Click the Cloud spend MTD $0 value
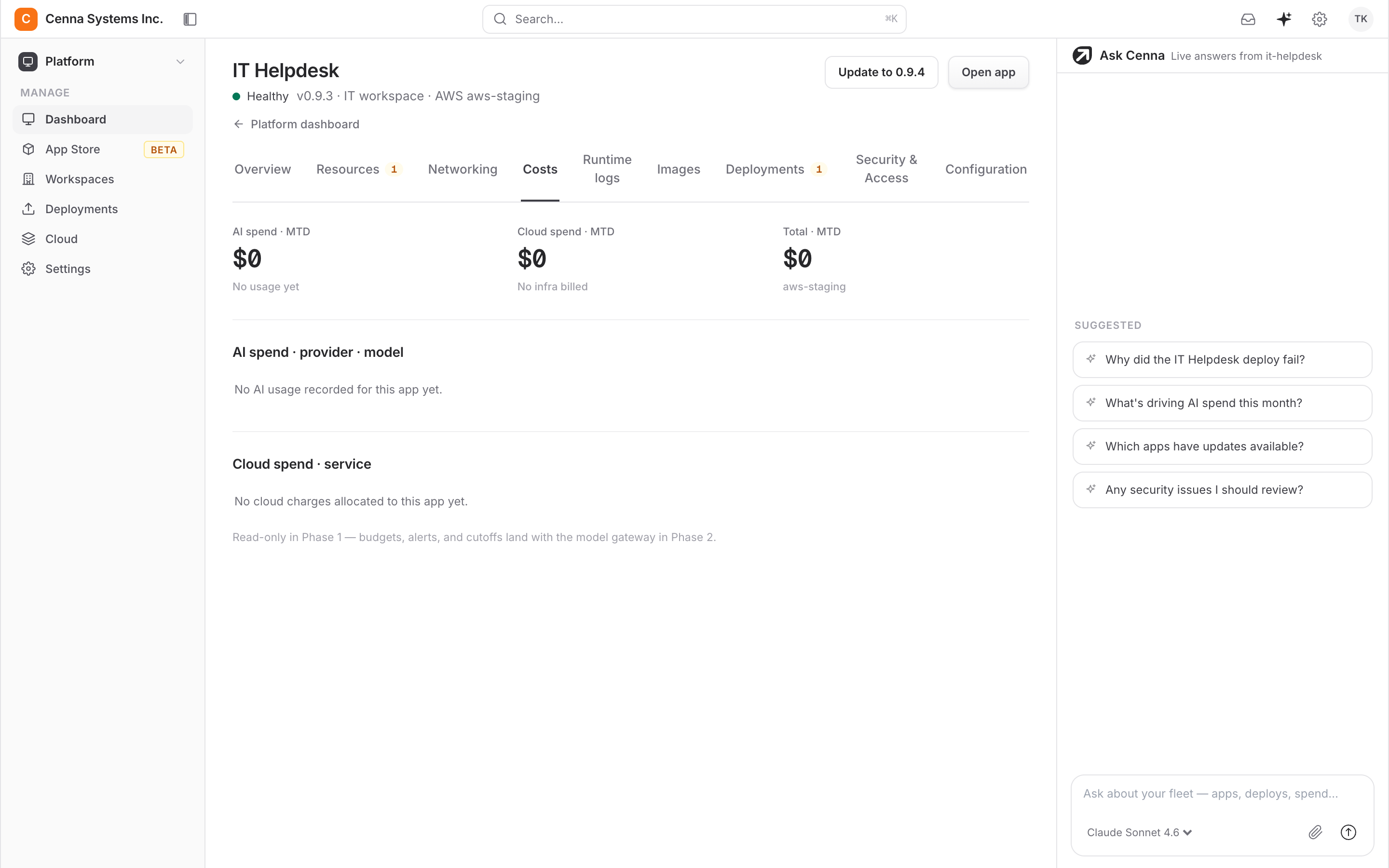This screenshot has height=868, width=1389. (532, 258)
